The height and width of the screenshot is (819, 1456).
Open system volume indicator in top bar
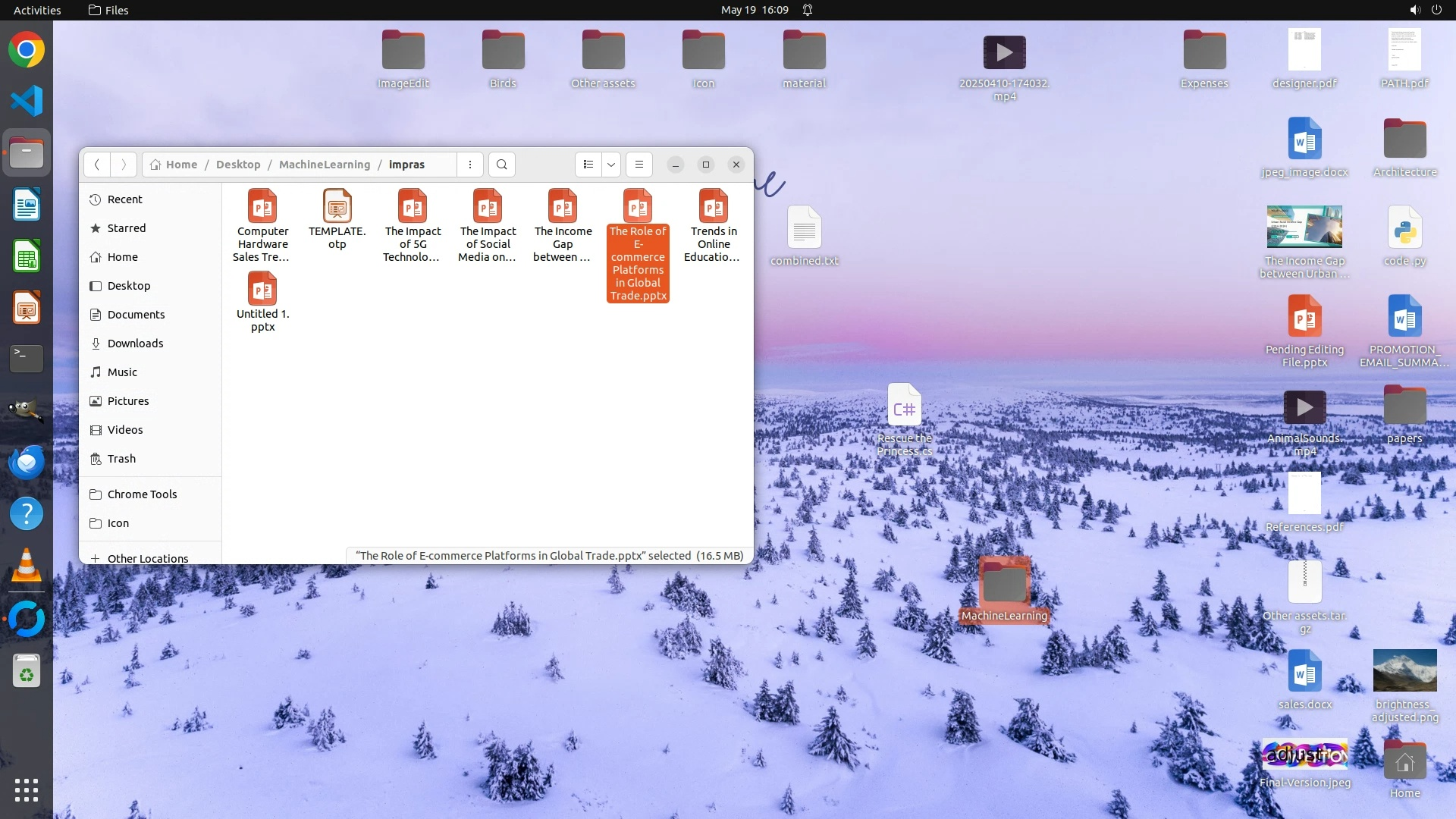pyautogui.click(x=1415, y=10)
